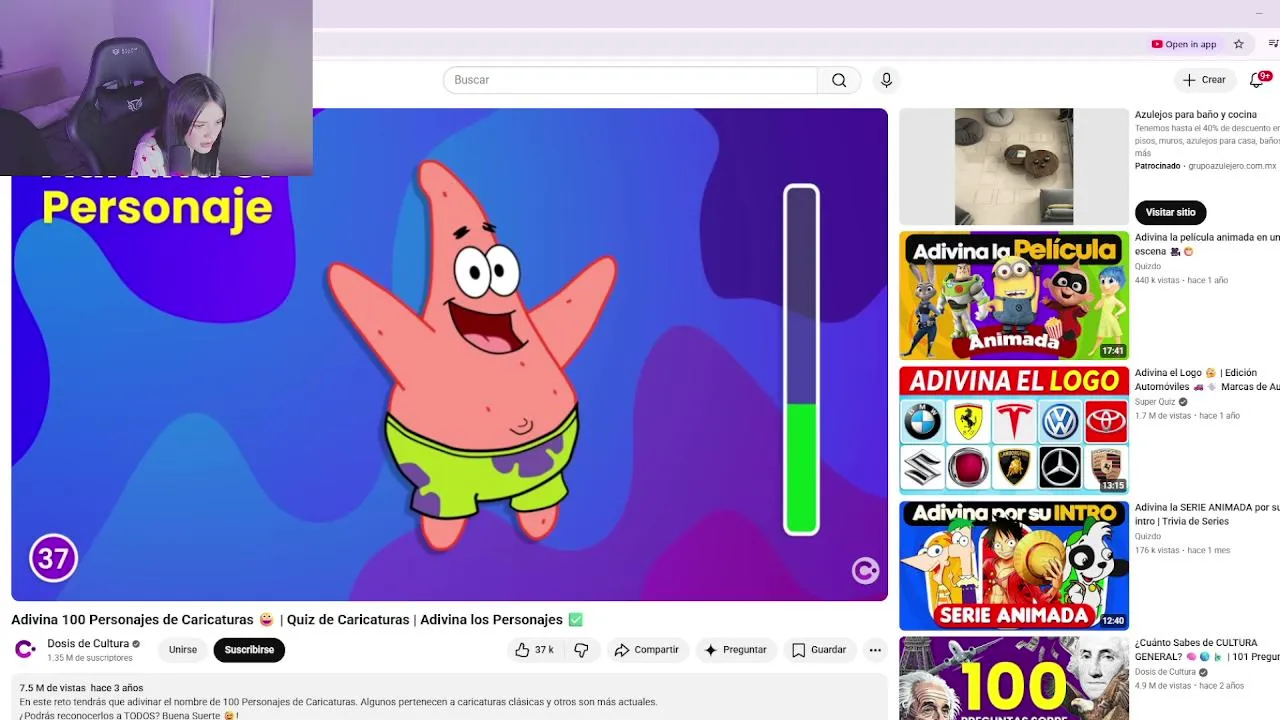
Task: Click the video player area
Action: pyautogui.click(x=449, y=354)
